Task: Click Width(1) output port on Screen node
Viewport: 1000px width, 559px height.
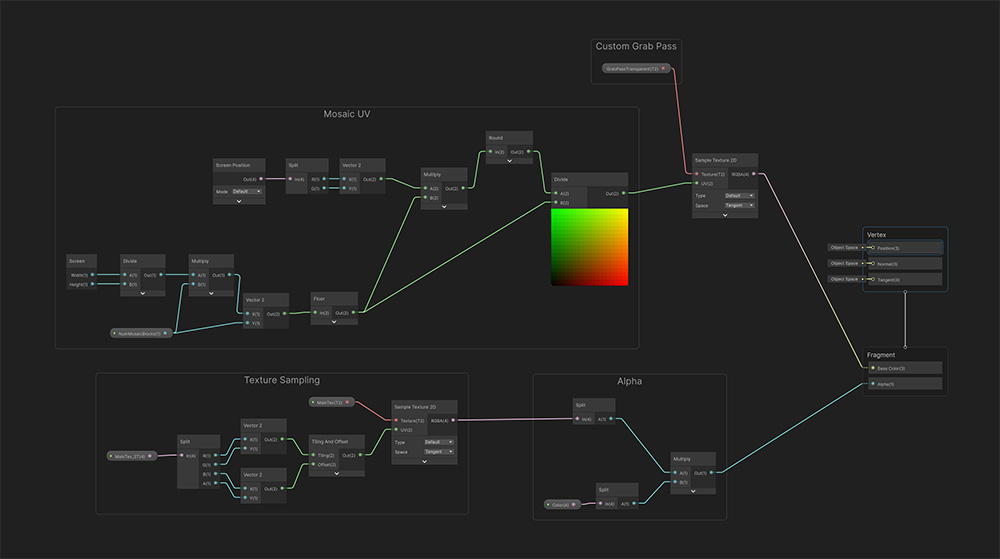Action: point(92,275)
